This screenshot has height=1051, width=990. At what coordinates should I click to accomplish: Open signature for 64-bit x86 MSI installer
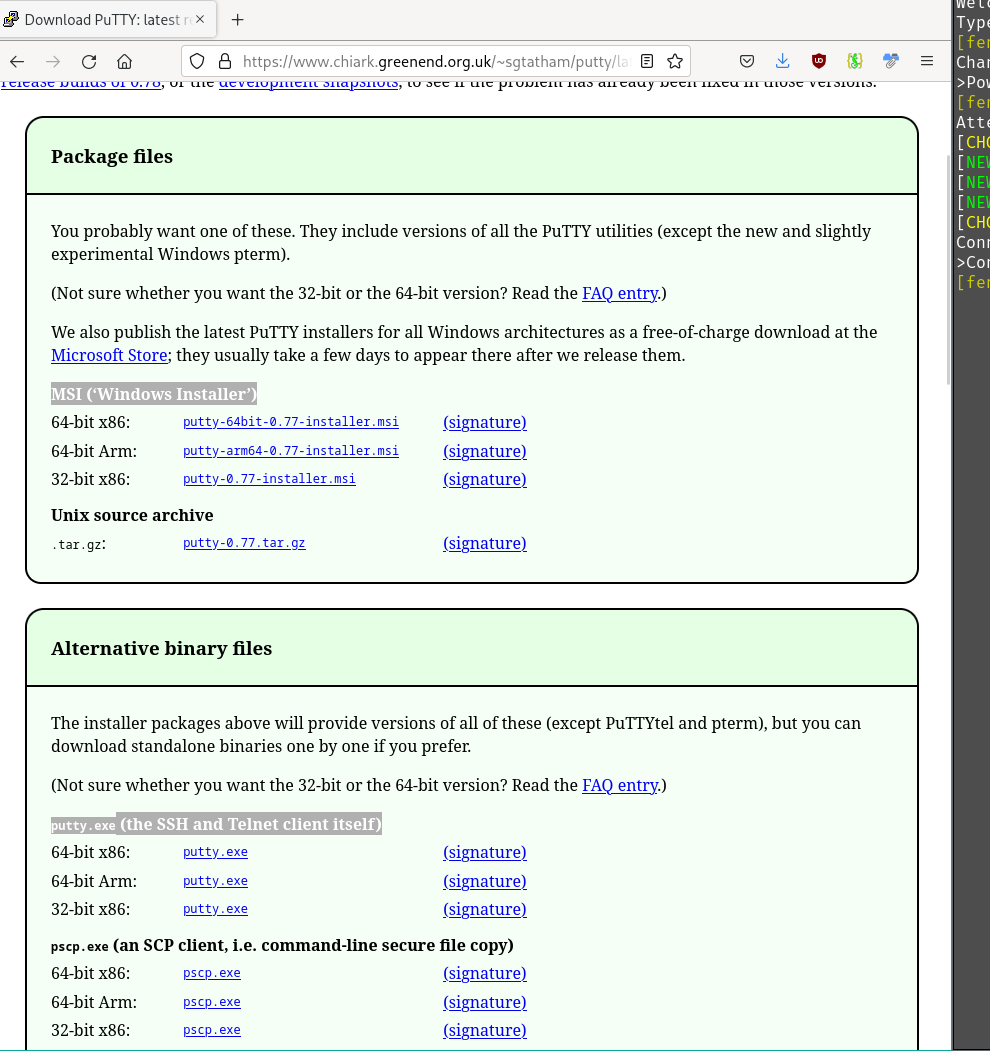(485, 422)
